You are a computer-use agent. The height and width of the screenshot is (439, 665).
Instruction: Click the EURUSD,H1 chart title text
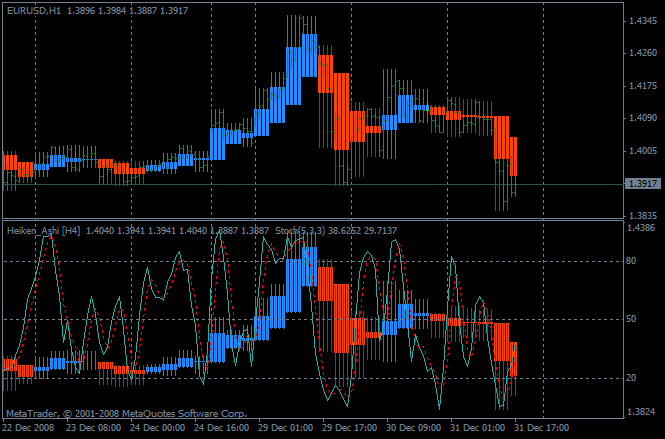click(x=34, y=11)
